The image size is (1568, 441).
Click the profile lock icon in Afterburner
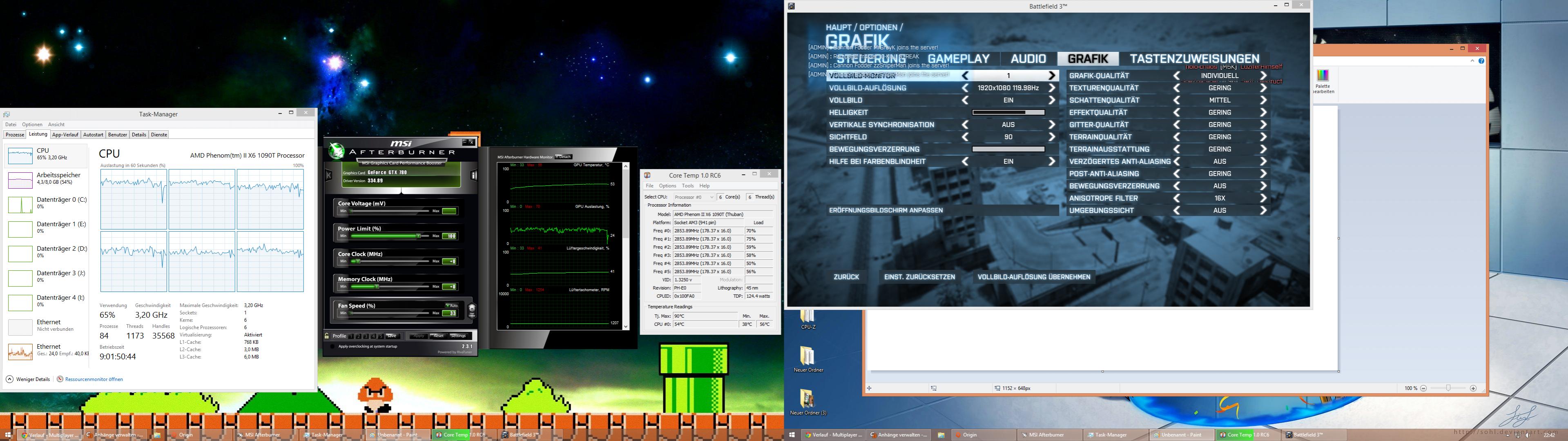327,336
